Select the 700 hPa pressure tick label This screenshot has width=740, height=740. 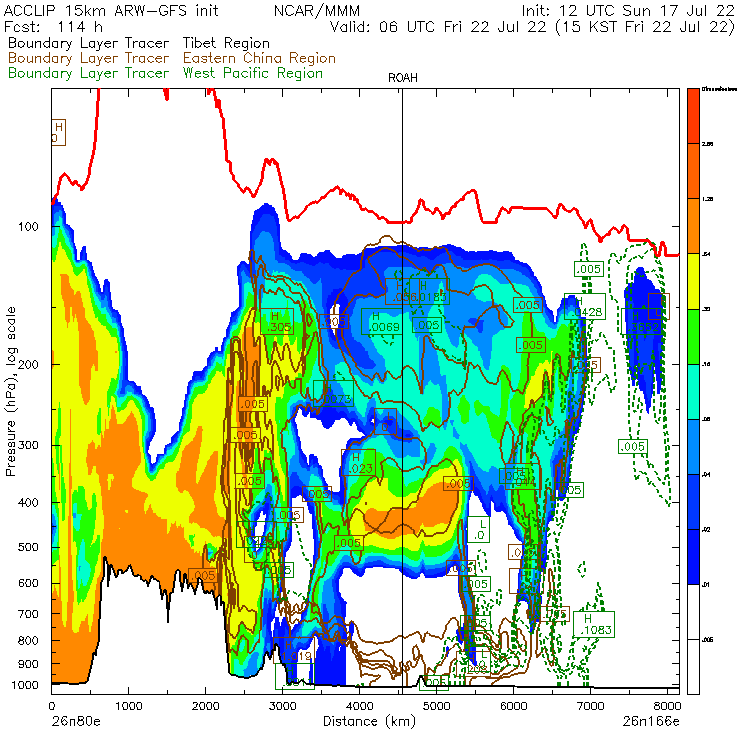[x=28, y=614]
